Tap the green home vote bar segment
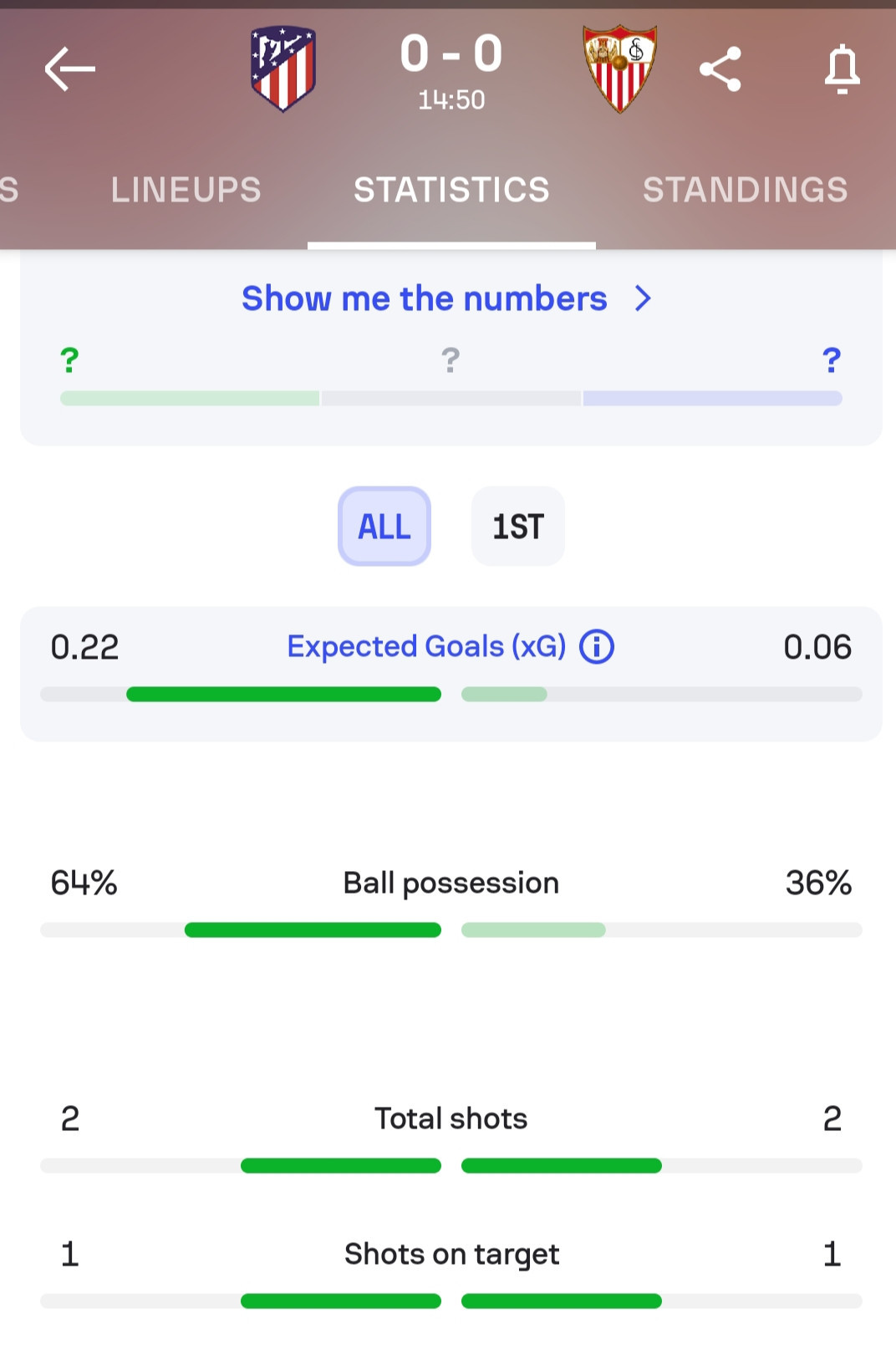Screen dimensions: 896x1345 pyautogui.click(x=190, y=399)
